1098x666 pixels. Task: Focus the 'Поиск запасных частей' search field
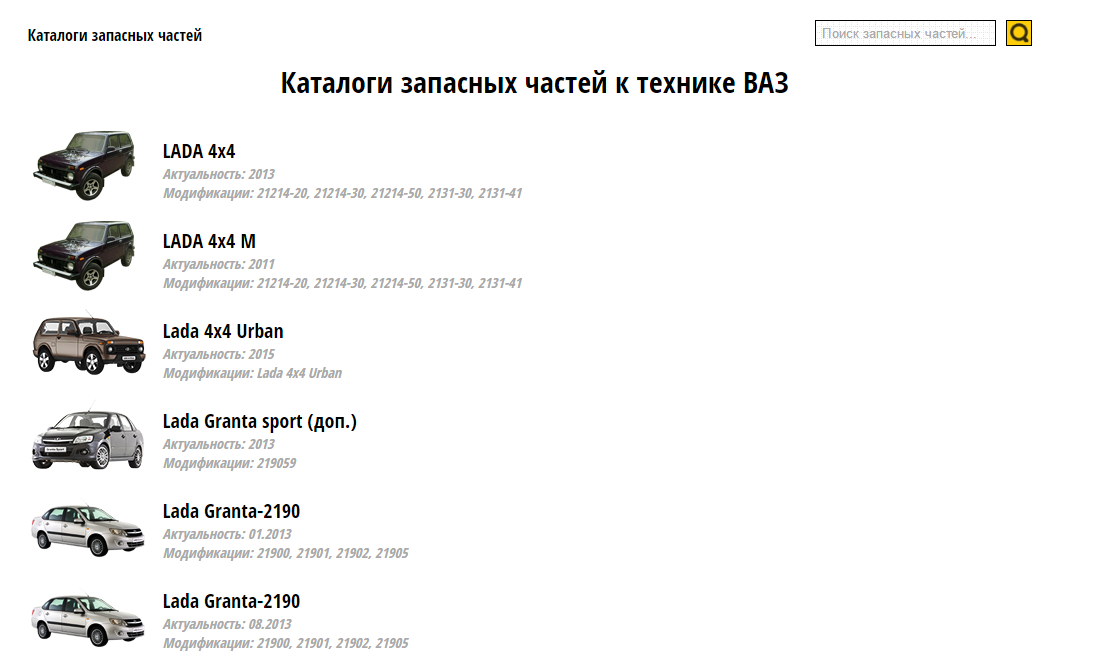coord(905,33)
